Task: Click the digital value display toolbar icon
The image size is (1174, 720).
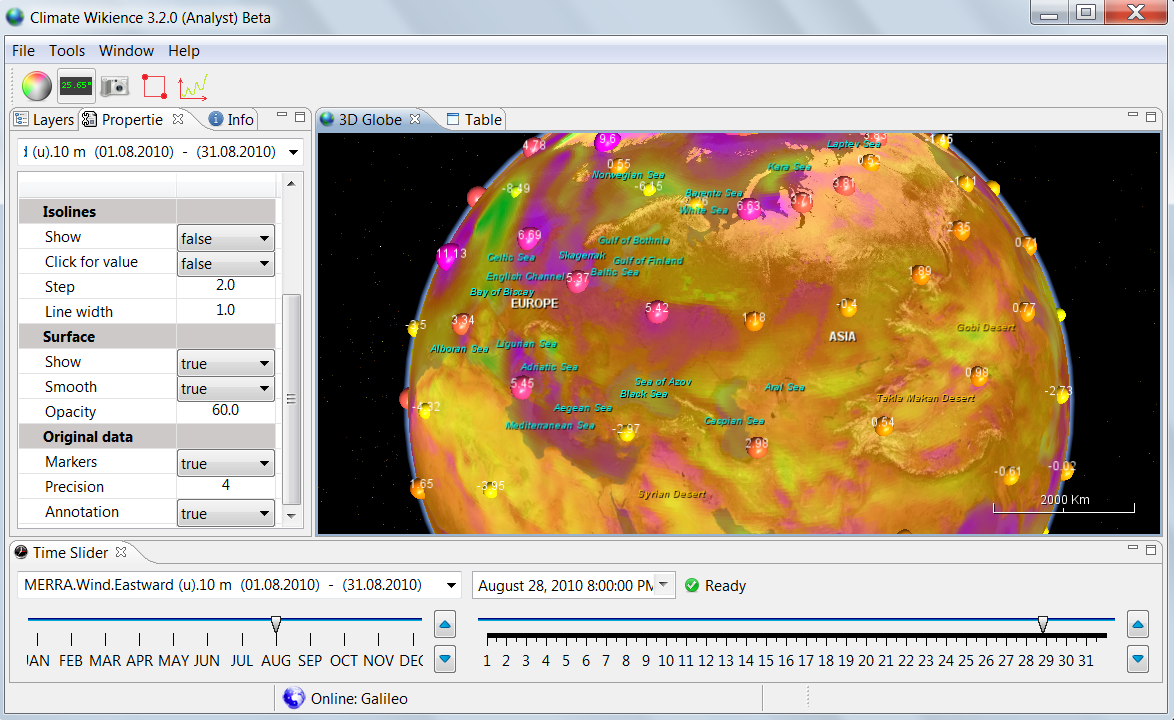Action: pyautogui.click(x=76, y=86)
